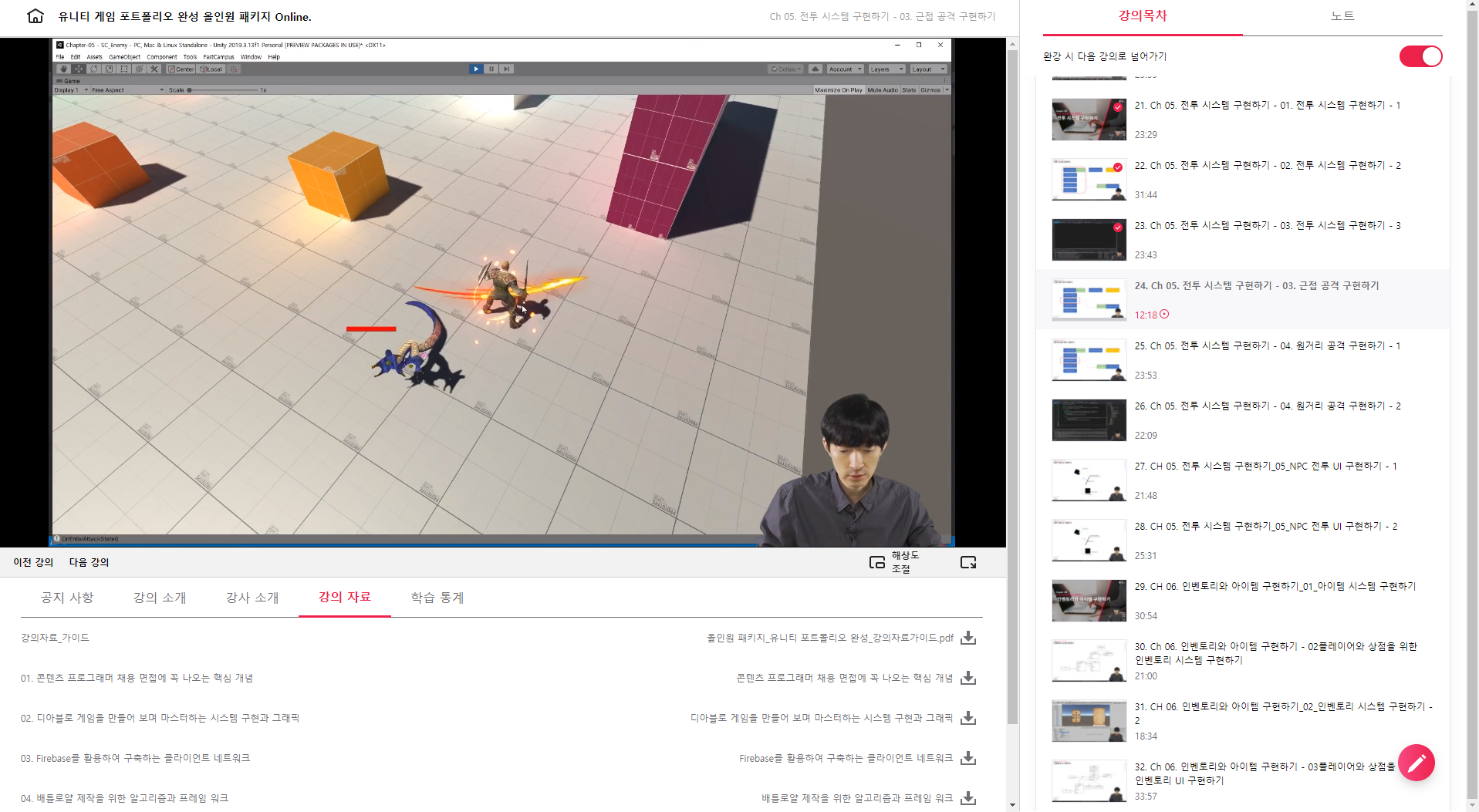The height and width of the screenshot is (812, 1479).
Task: Open lecture 26 원거리 공격 구현하기 - 2
Action: click(x=1242, y=419)
